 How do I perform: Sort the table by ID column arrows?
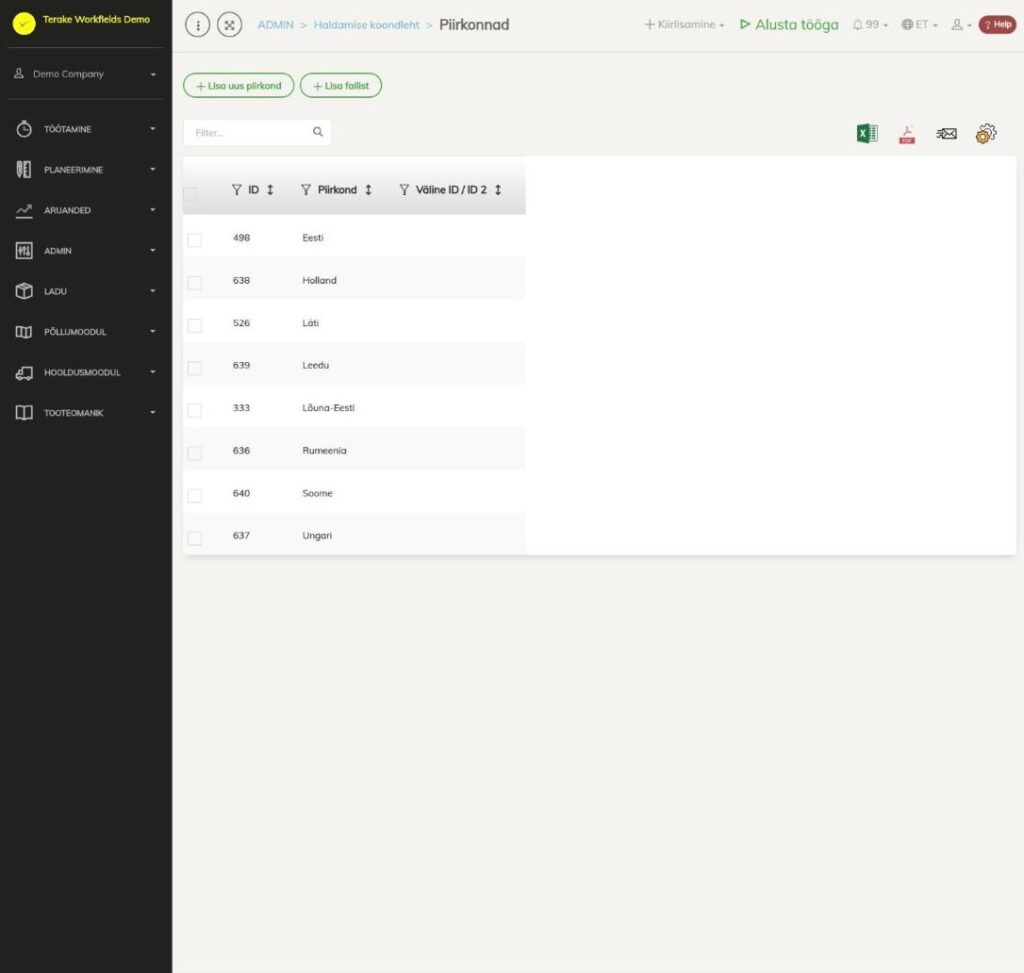(270, 190)
